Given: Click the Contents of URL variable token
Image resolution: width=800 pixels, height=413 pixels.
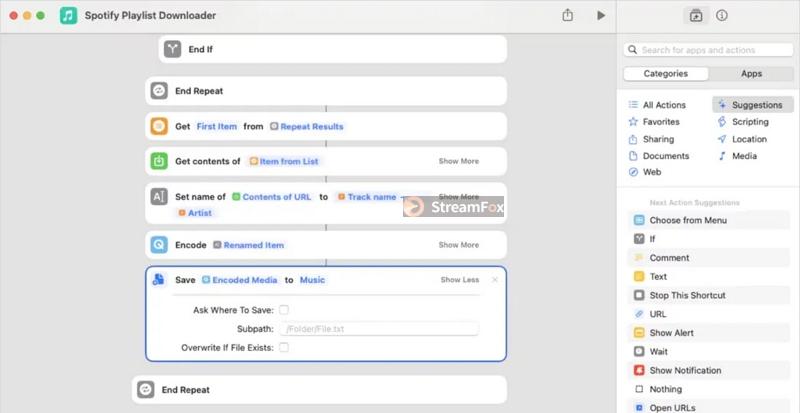Looking at the screenshot, I should pos(271,197).
